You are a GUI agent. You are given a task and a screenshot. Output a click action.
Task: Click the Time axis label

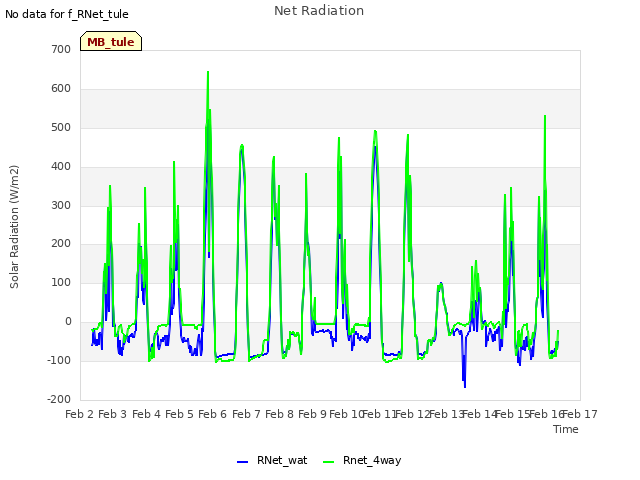pos(566,429)
